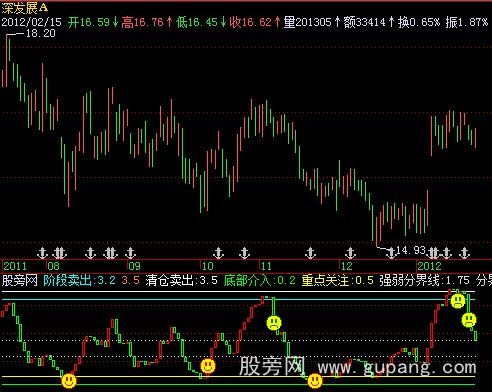
Task: Select the 2011 label on the time axis
Action: 15,266
